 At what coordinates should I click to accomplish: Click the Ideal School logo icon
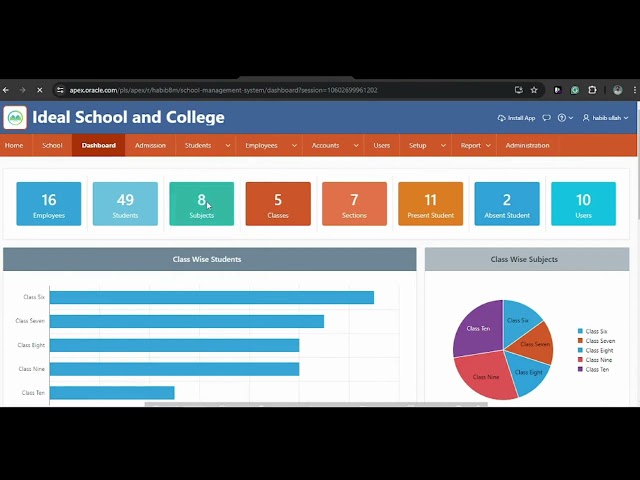pyautogui.click(x=15, y=118)
